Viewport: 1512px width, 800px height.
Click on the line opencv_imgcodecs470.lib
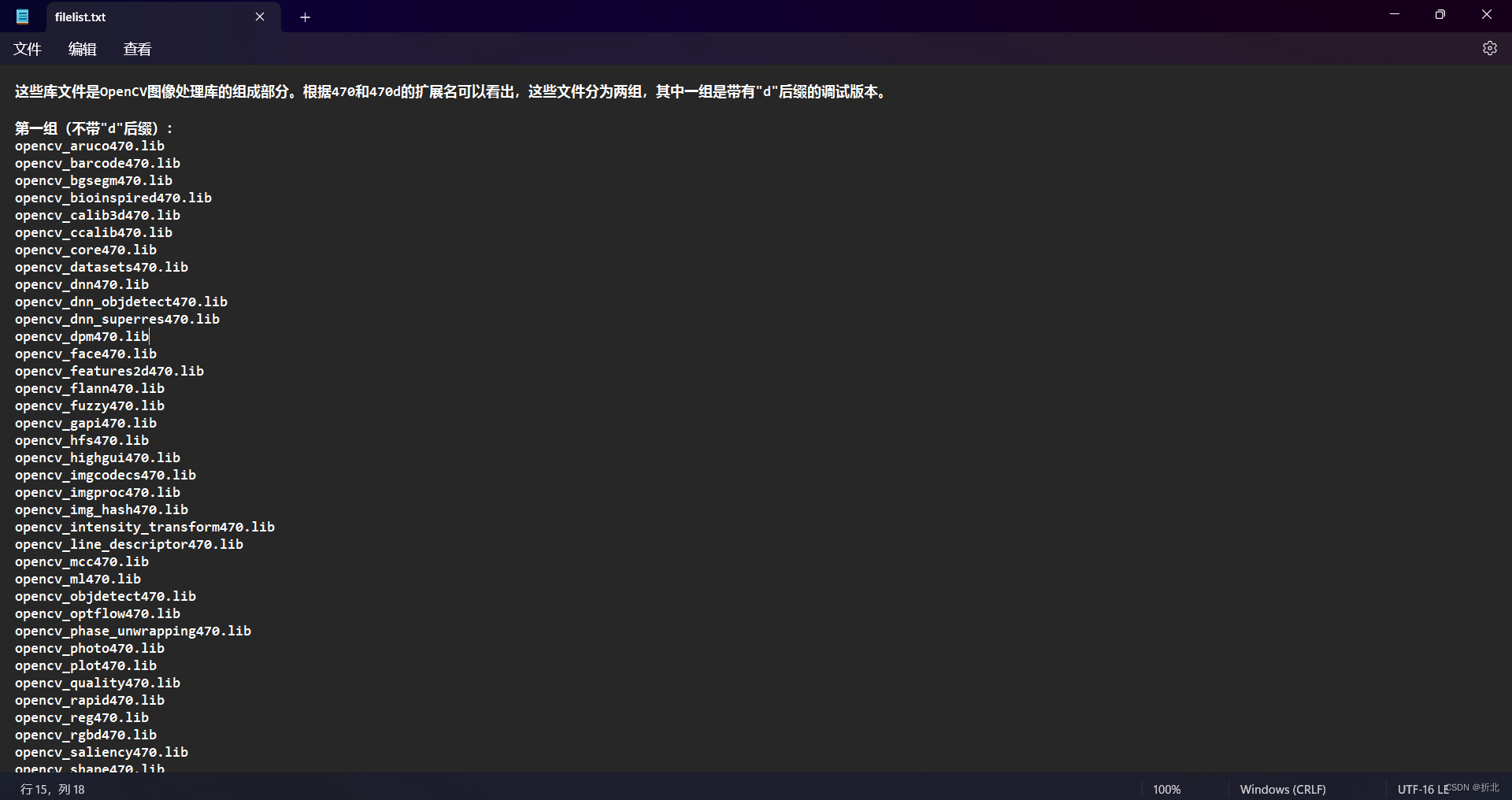(x=106, y=475)
